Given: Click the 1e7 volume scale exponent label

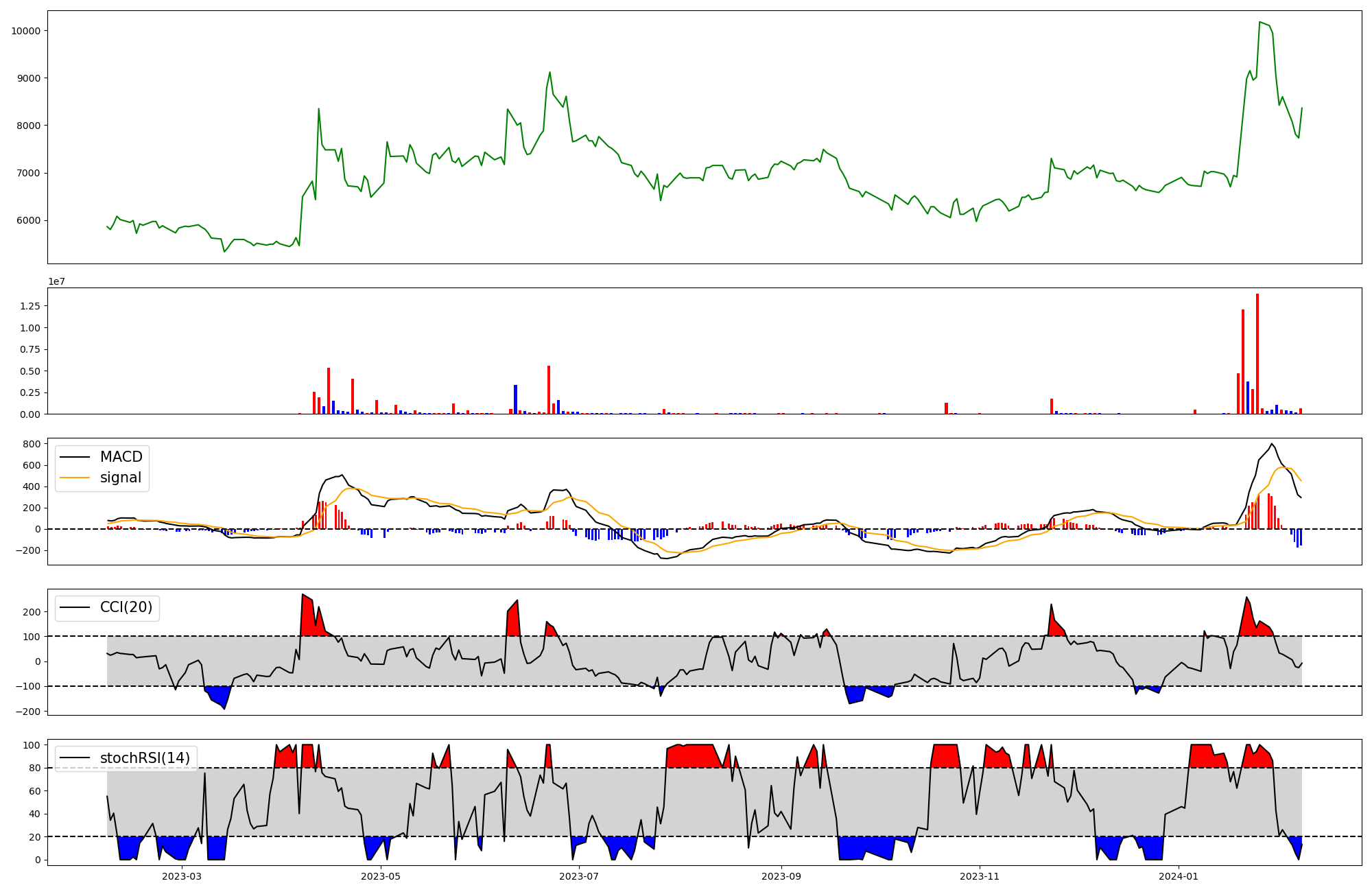Looking at the screenshot, I should coord(56,281).
